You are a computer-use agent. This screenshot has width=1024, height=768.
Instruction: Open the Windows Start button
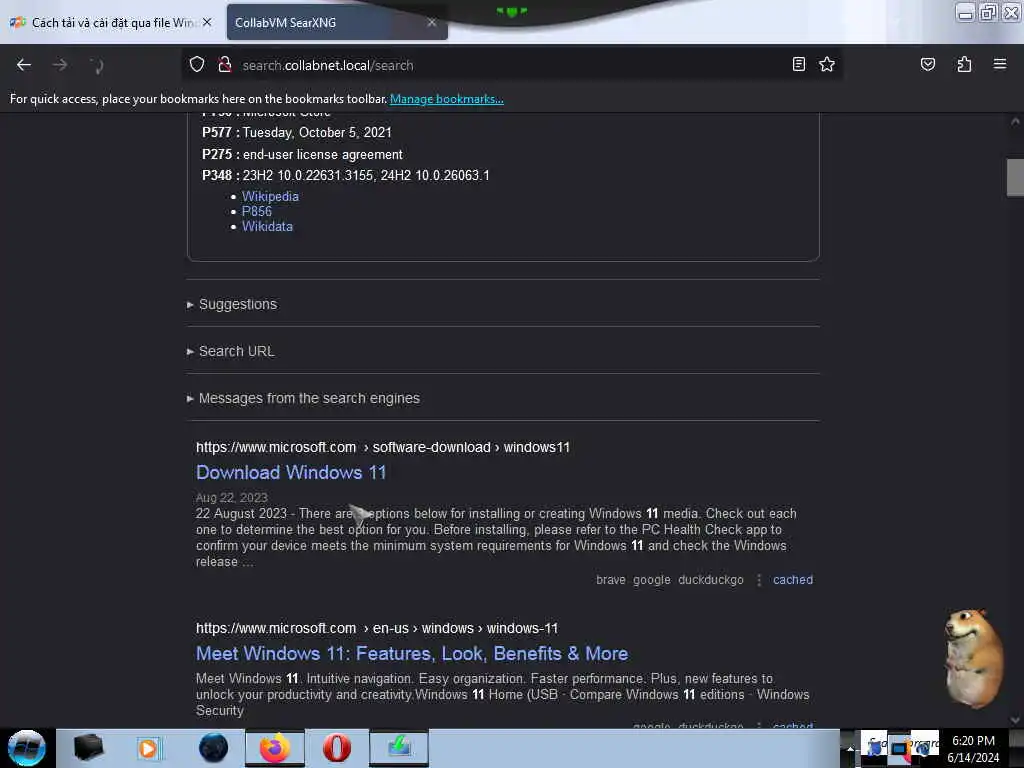(x=27, y=748)
